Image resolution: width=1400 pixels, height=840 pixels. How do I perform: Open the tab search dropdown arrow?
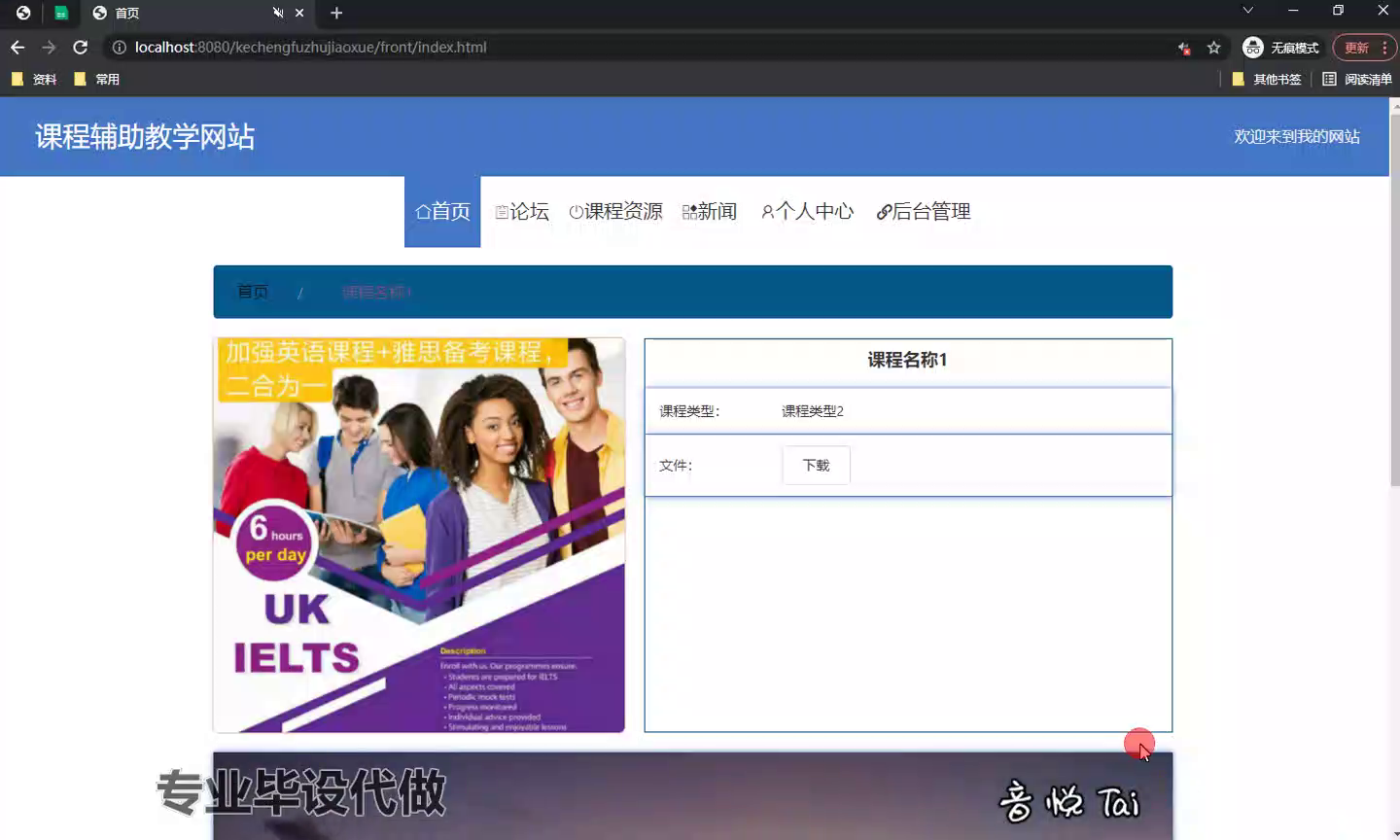[1248, 11]
